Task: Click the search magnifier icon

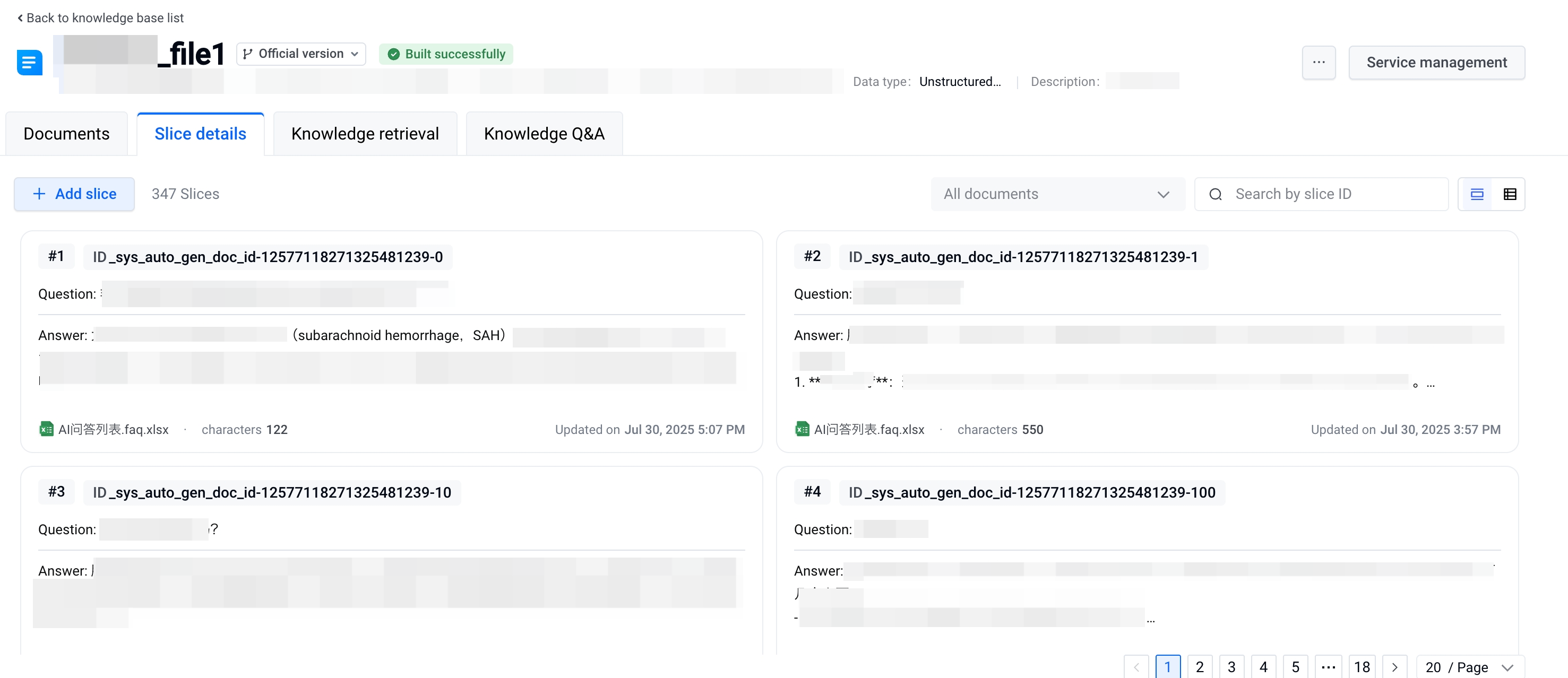Action: coord(1216,194)
